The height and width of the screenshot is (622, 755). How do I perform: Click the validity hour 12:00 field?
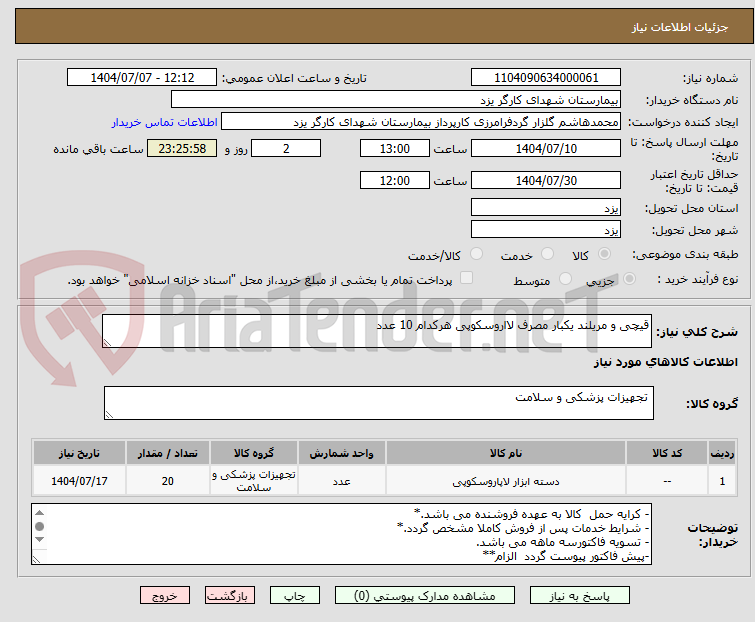pyautogui.click(x=395, y=180)
